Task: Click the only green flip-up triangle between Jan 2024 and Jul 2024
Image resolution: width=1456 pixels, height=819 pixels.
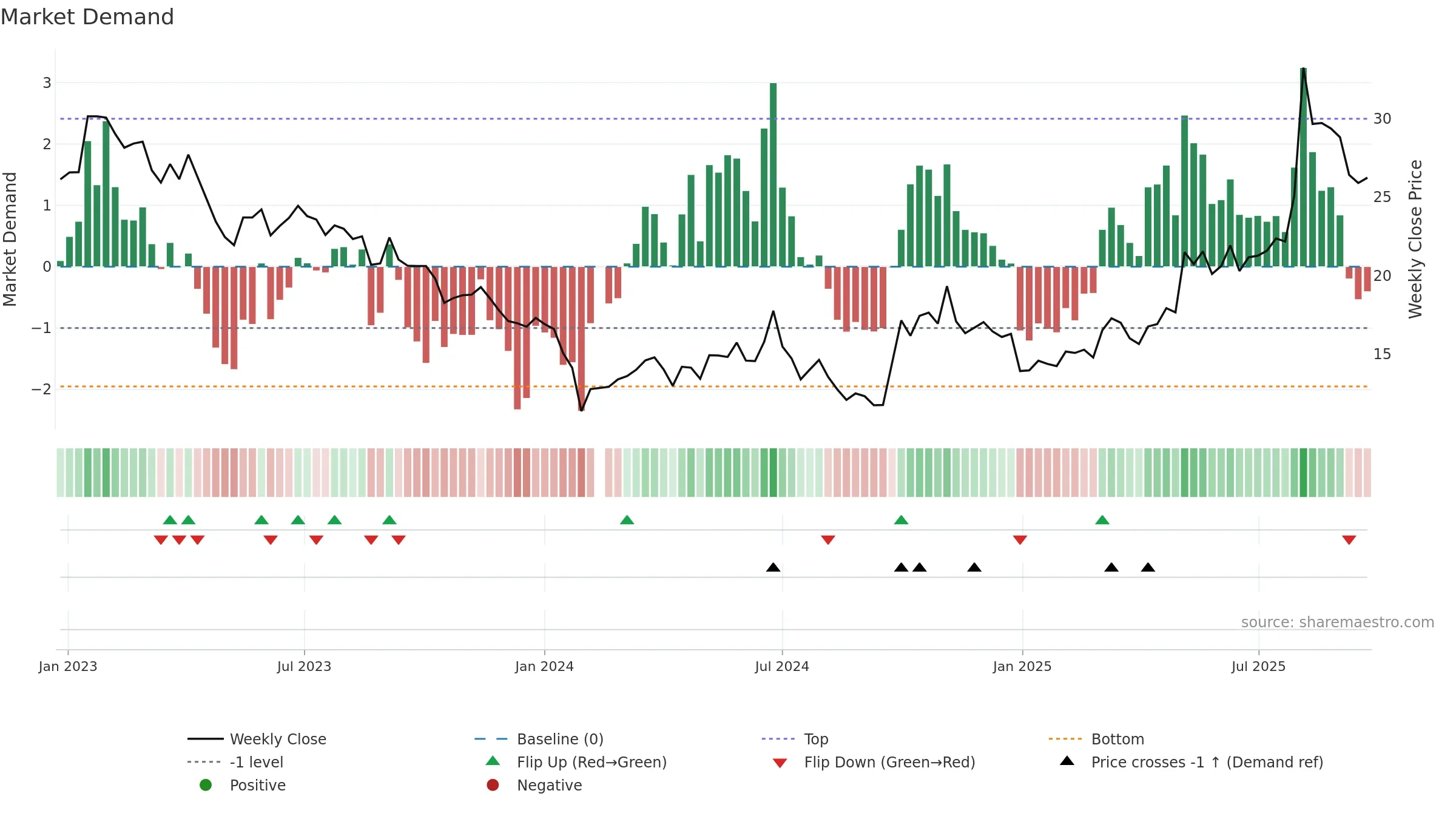Action: point(627,520)
